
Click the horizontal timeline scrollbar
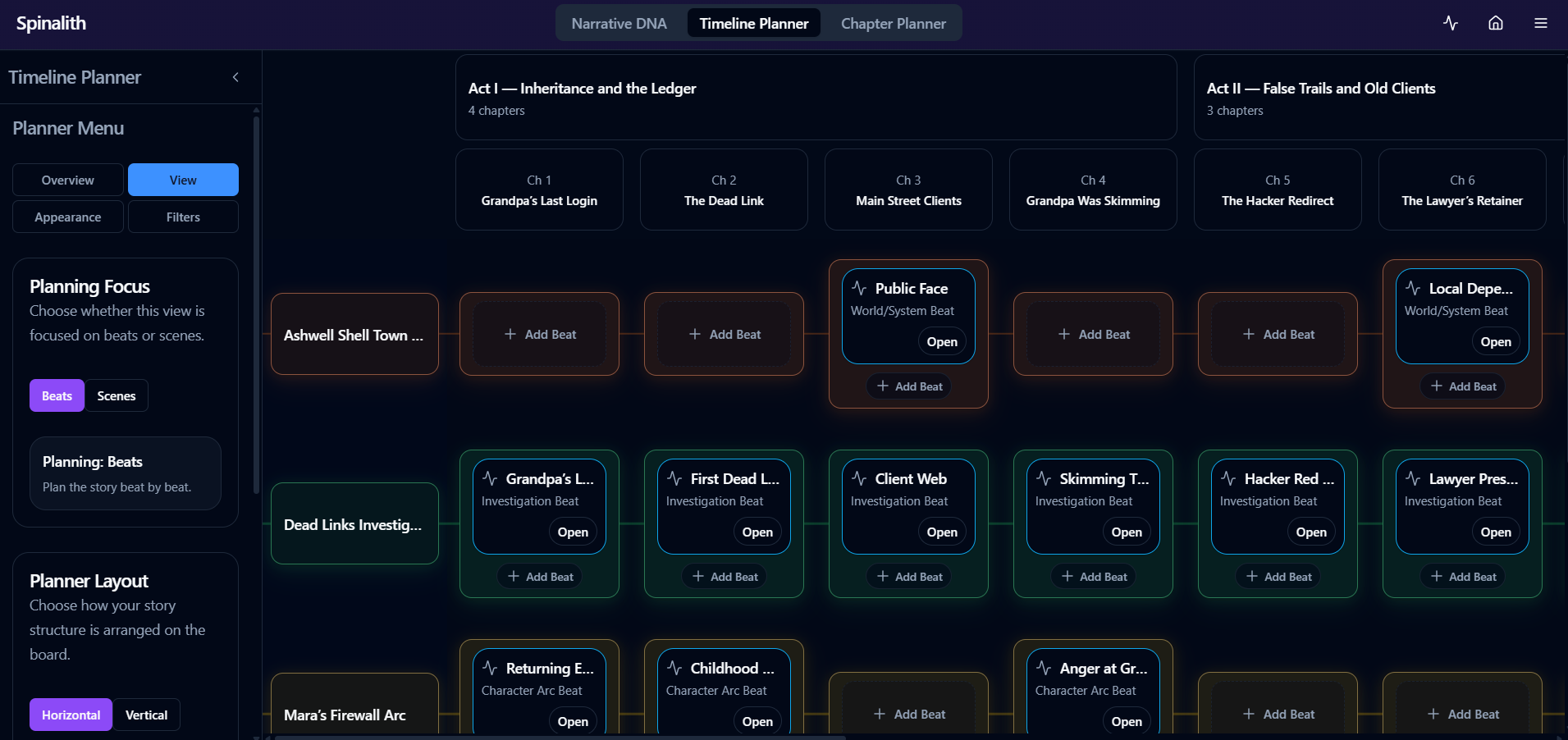560,737
